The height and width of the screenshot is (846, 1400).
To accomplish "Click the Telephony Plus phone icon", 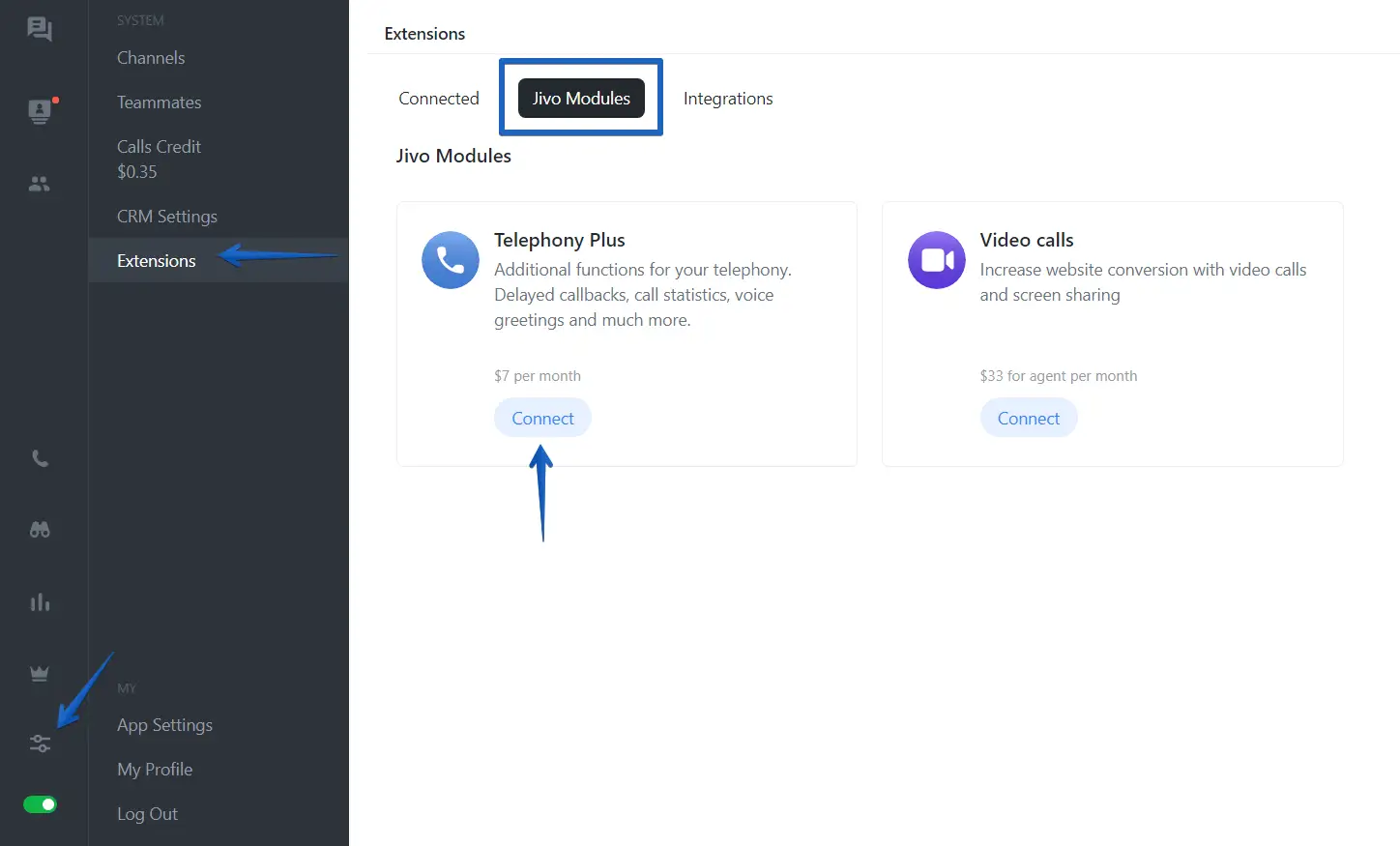I will click(x=451, y=260).
